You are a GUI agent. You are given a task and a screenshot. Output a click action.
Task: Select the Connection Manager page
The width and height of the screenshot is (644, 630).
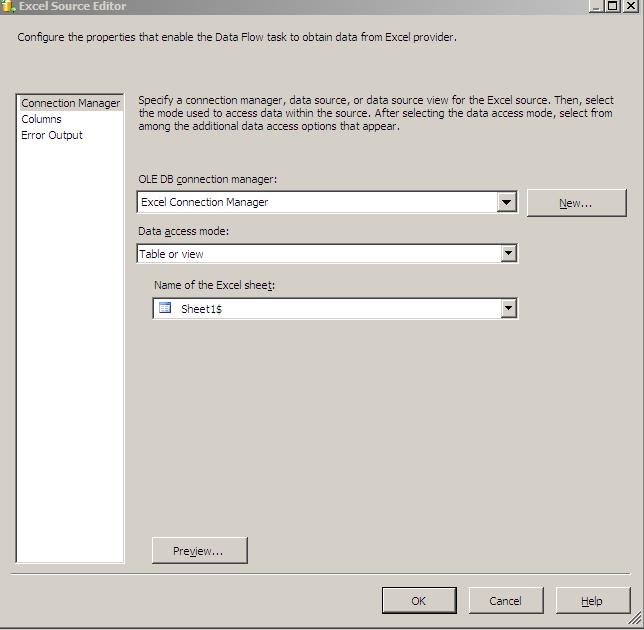[x=71, y=103]
